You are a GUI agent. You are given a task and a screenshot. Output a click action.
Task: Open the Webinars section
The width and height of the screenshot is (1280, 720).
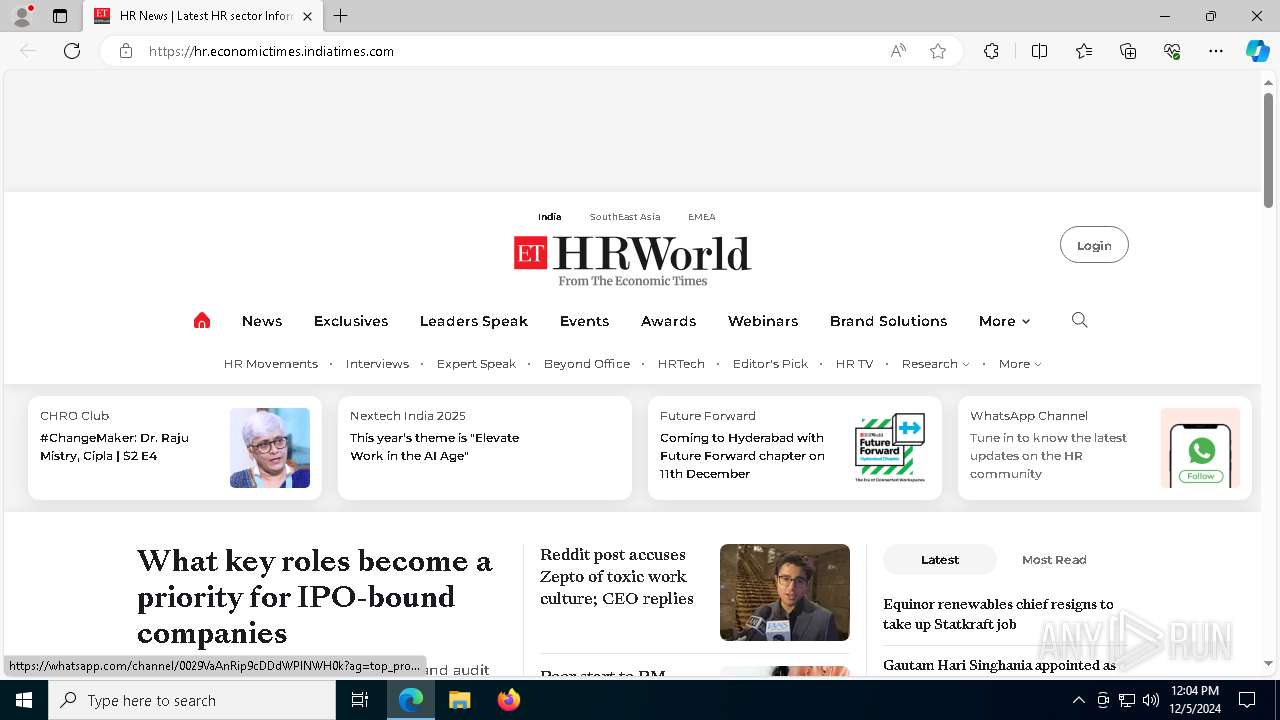click(x=763, y=321)
